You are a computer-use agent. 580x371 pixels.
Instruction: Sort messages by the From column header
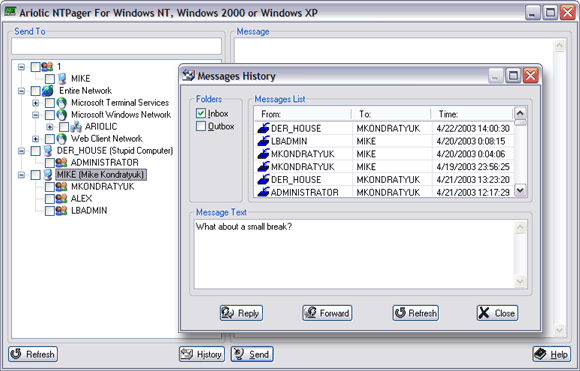coord(303,114)
